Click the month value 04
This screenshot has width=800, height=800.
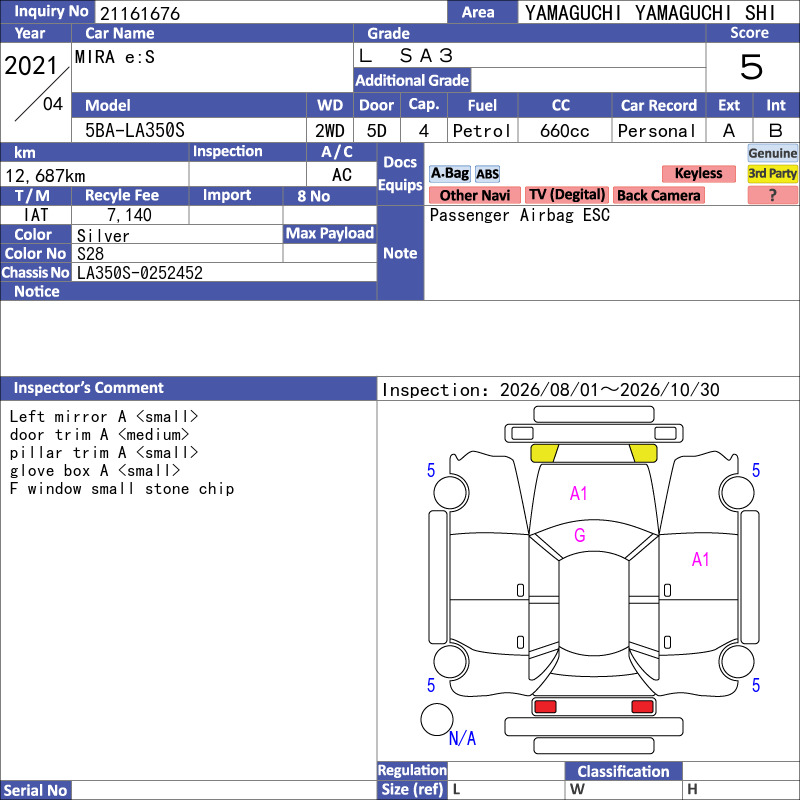click(x=53, y=104)
